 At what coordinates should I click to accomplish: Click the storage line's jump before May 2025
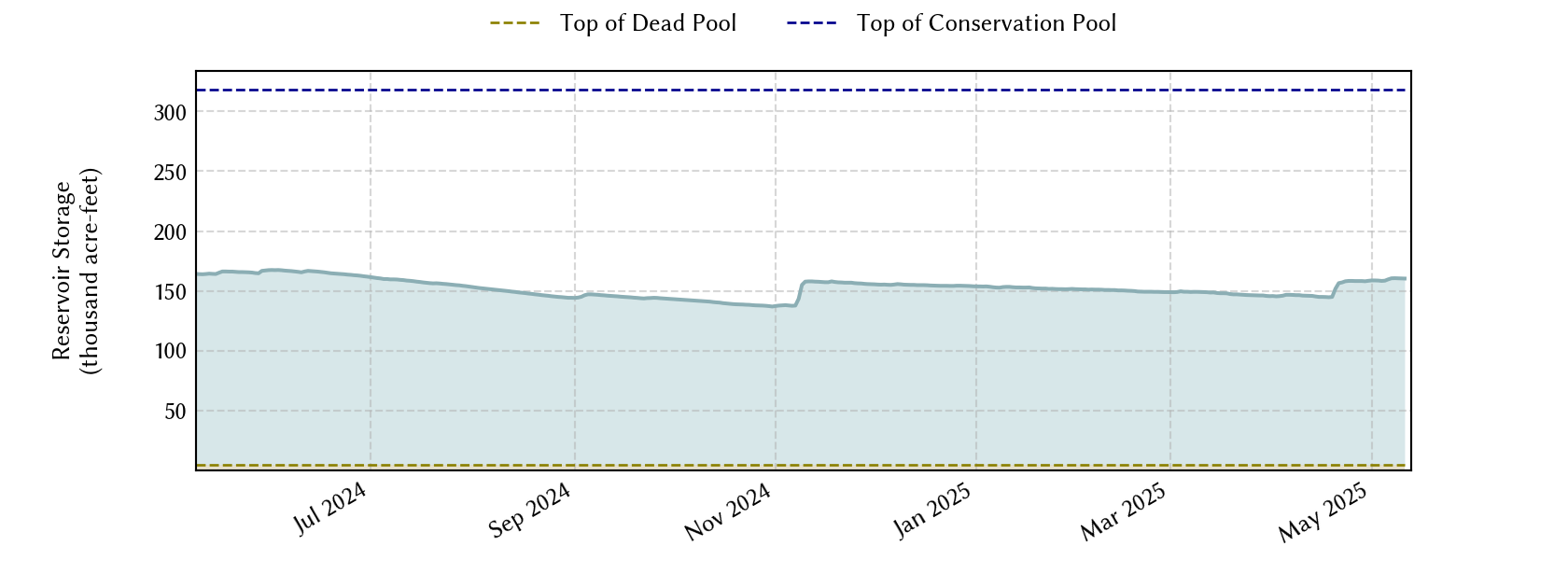coord(1336,289)
